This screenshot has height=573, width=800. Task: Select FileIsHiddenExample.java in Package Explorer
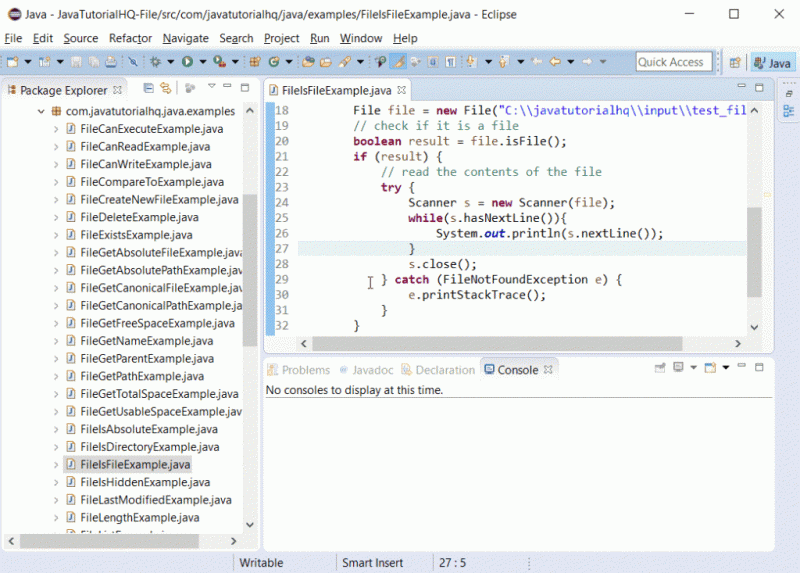pyautogui.click(x=145, y=482)
